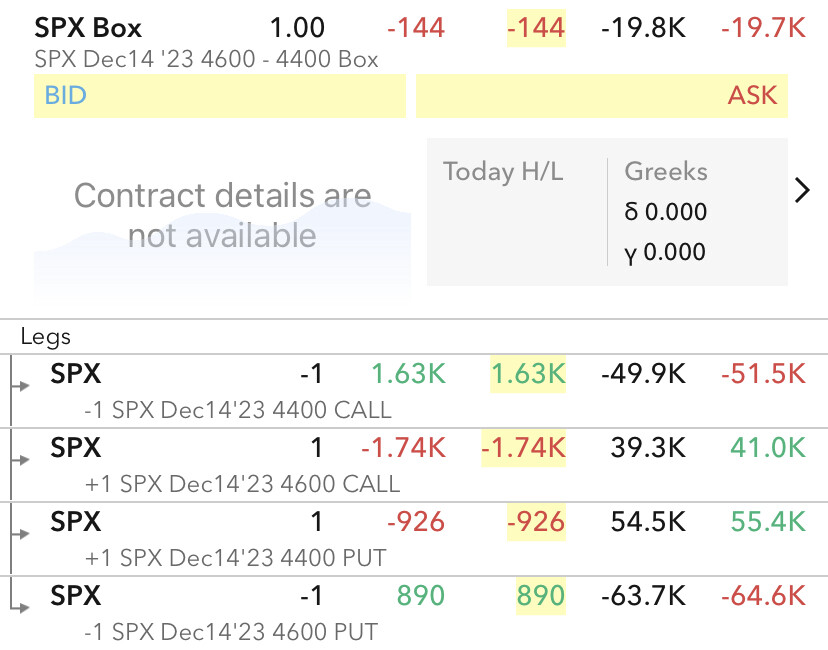Tap the highlighted -144 value in the SPX Box row
Screen dimensions: 828x650
pos(536,29)
